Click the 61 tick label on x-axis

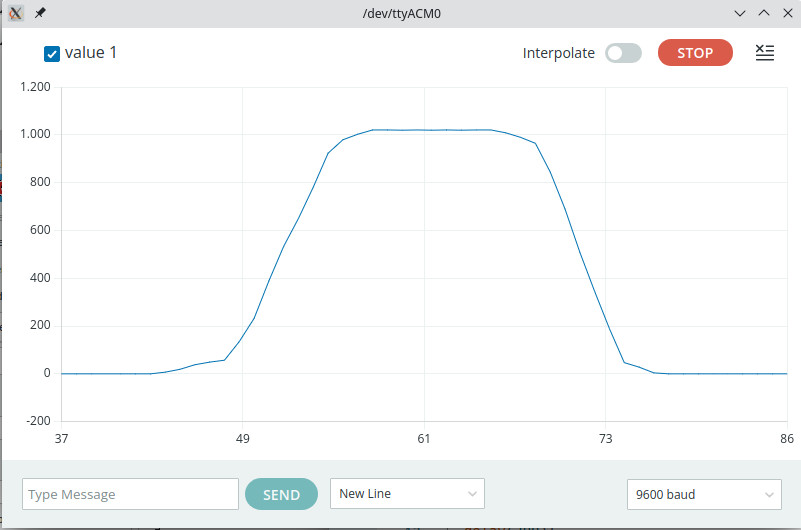tap(424, 439)
